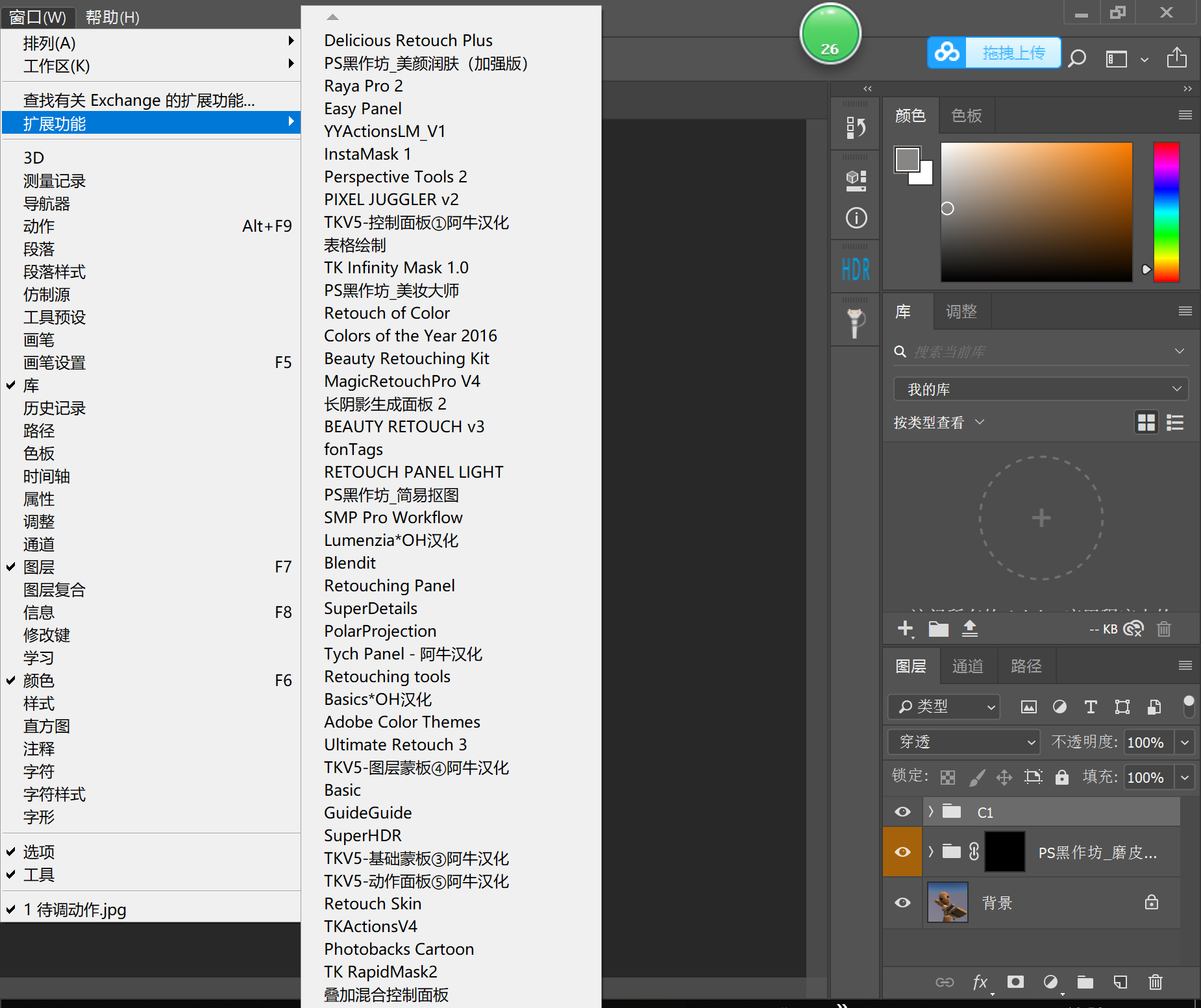Click the foreground color swatch
Screen dimensions: 1201x1008
(x=907, y=159)
